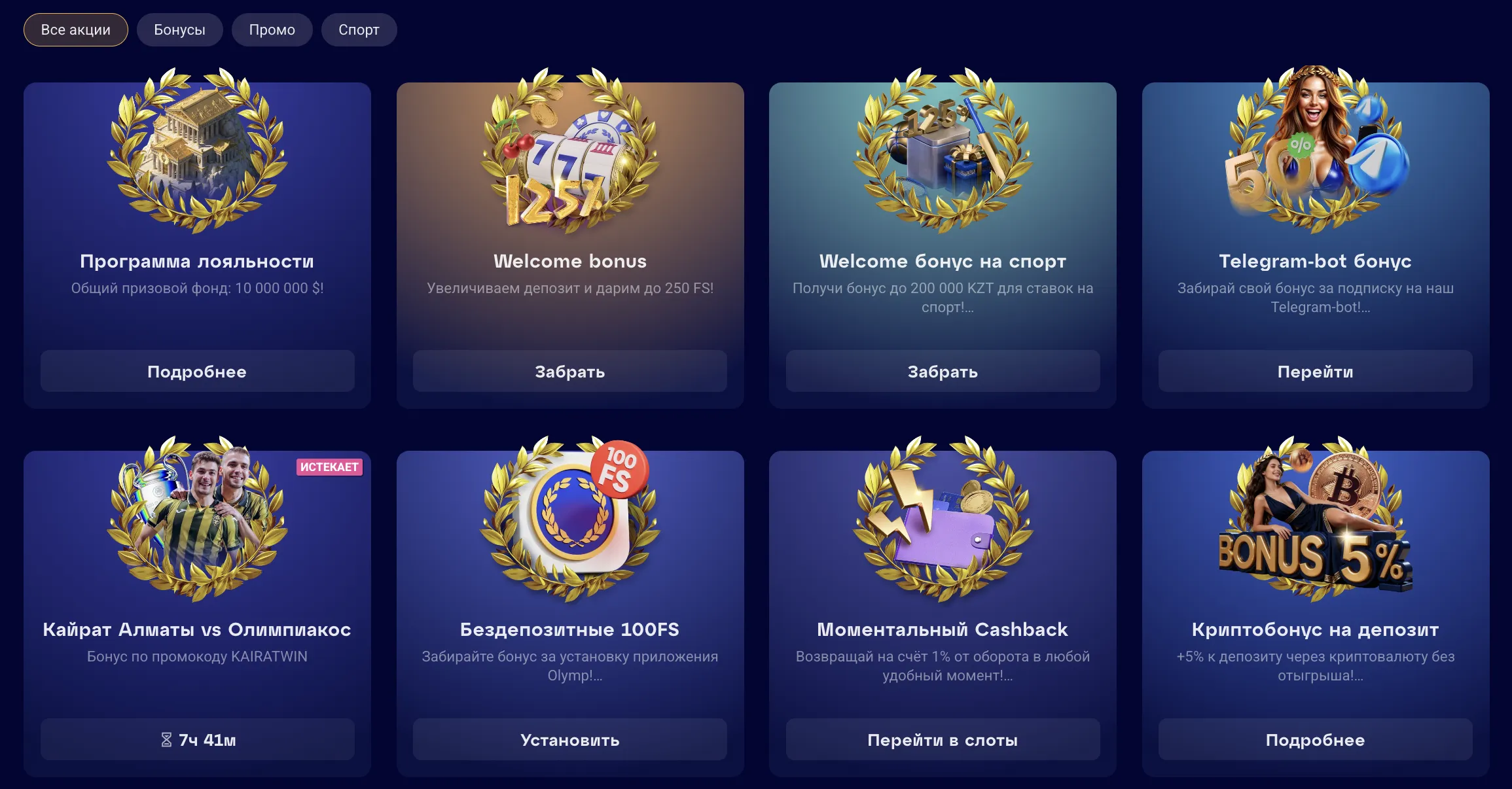This screenshot has width=1512, height=789.
Task: Click Перейти on the Telegram-bot бонус card
Action: tap(1316, 371)
